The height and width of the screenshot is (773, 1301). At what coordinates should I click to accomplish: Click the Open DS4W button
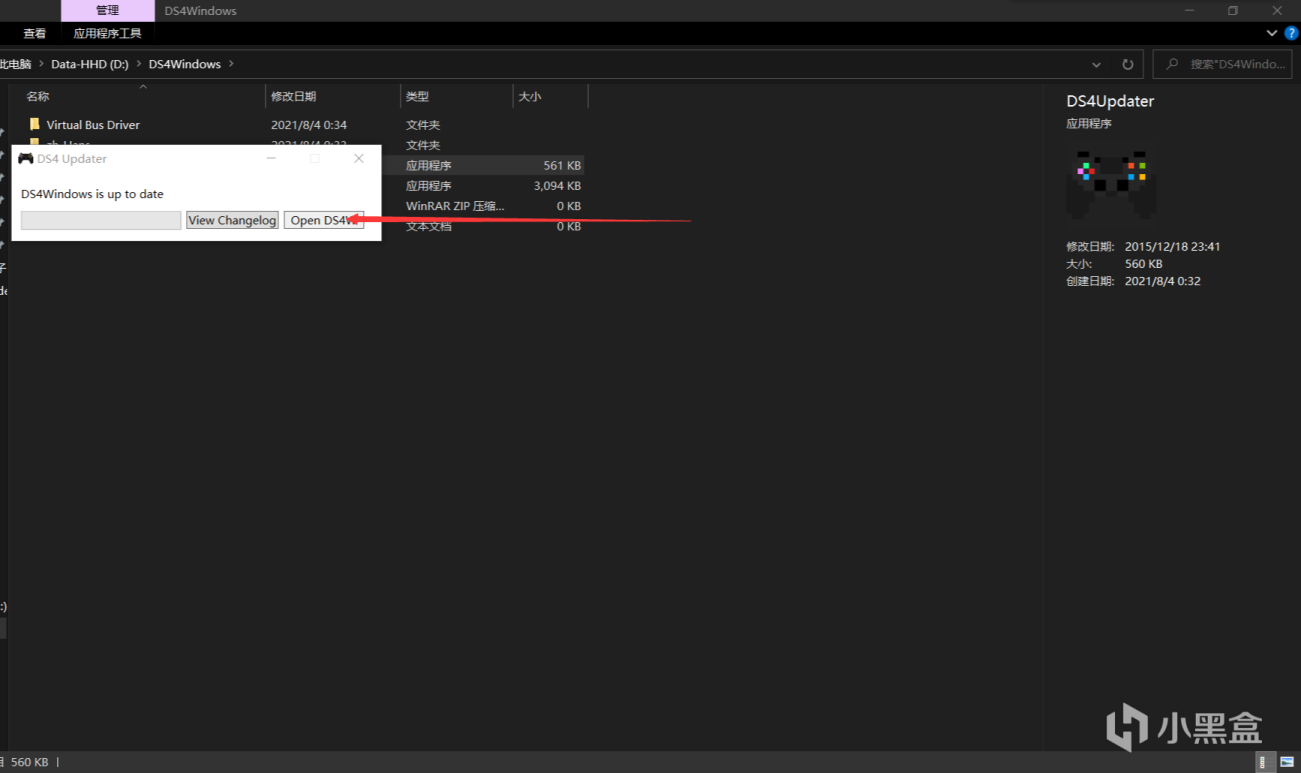pos(324,220)
